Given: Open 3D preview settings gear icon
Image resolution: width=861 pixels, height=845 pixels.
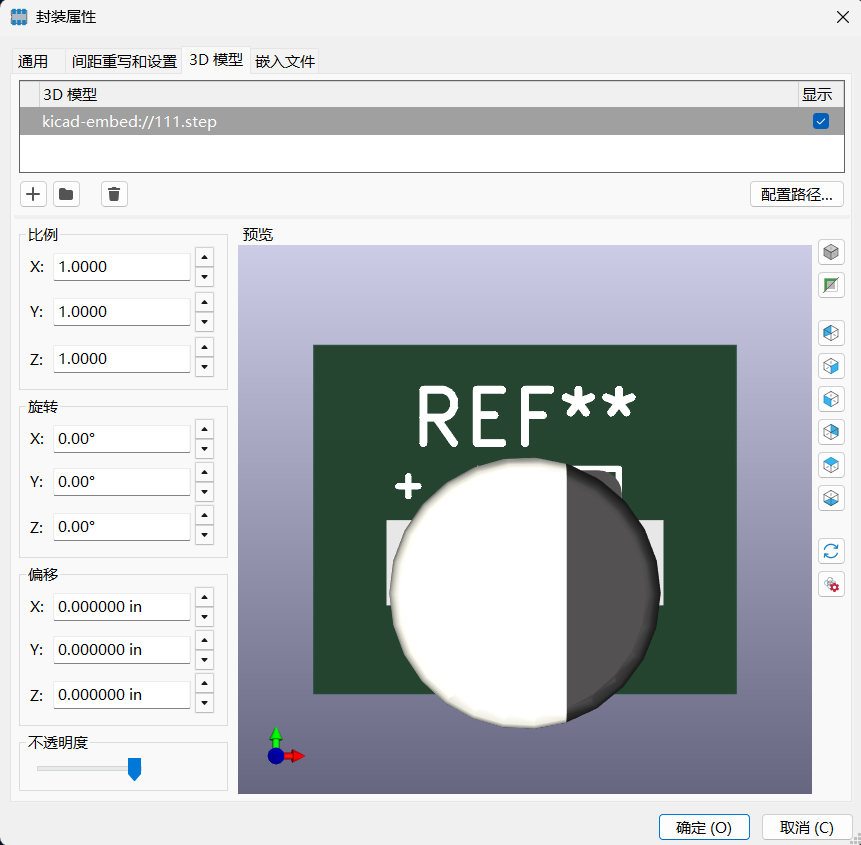Looking at the screenshot, I should coord(831,584).
